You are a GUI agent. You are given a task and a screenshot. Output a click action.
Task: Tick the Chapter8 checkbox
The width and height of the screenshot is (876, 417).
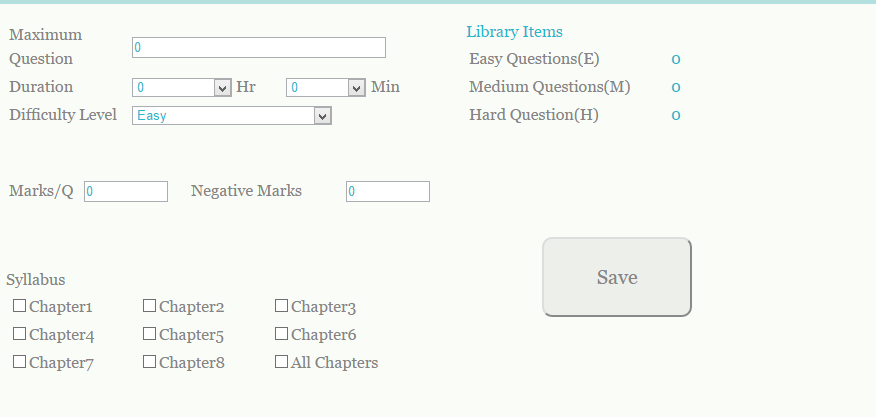point(149,362)
